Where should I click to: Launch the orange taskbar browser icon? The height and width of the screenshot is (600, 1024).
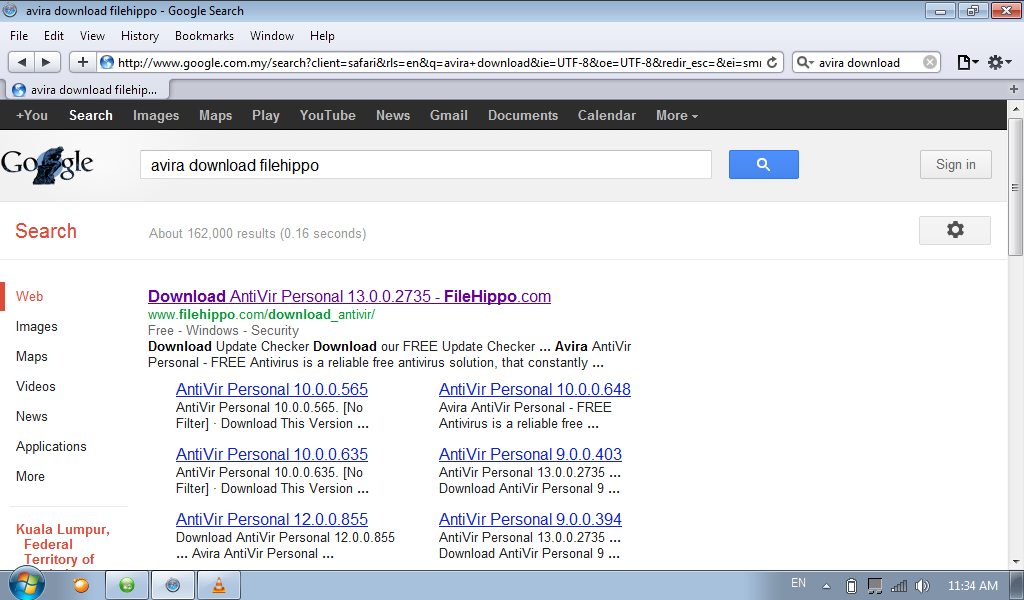pos(81,585)
